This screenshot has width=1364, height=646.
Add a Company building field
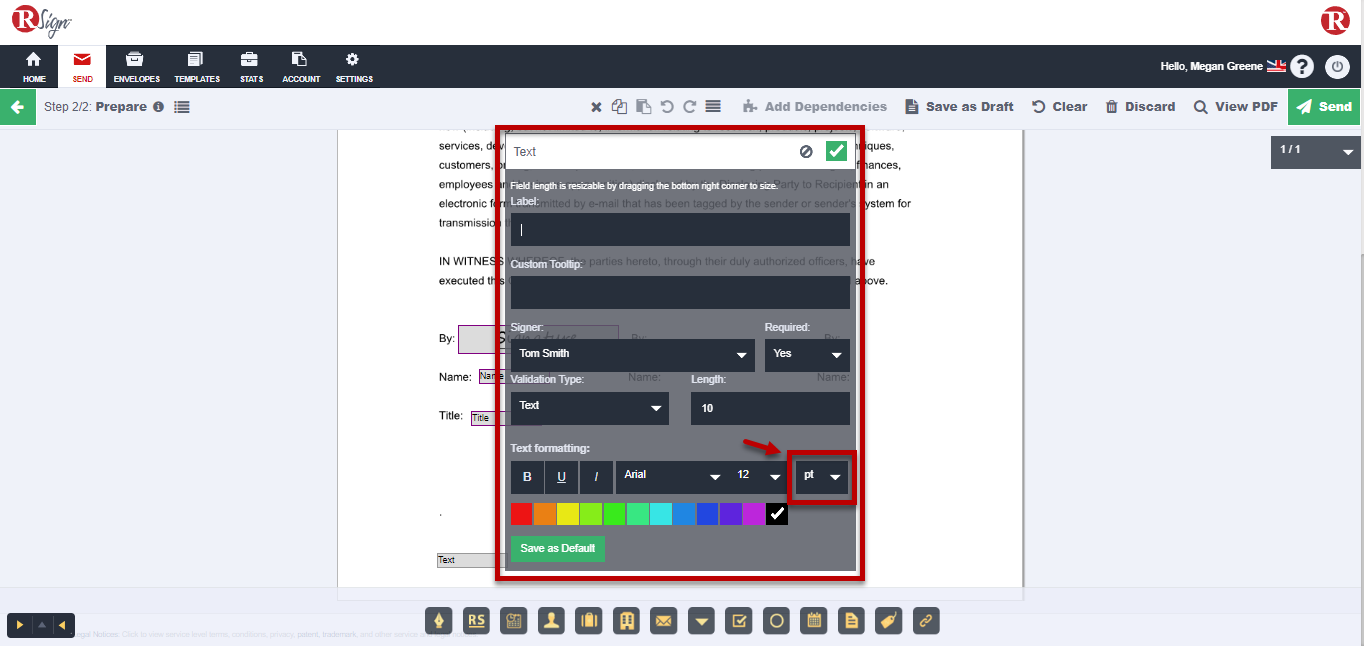[627, 621]
